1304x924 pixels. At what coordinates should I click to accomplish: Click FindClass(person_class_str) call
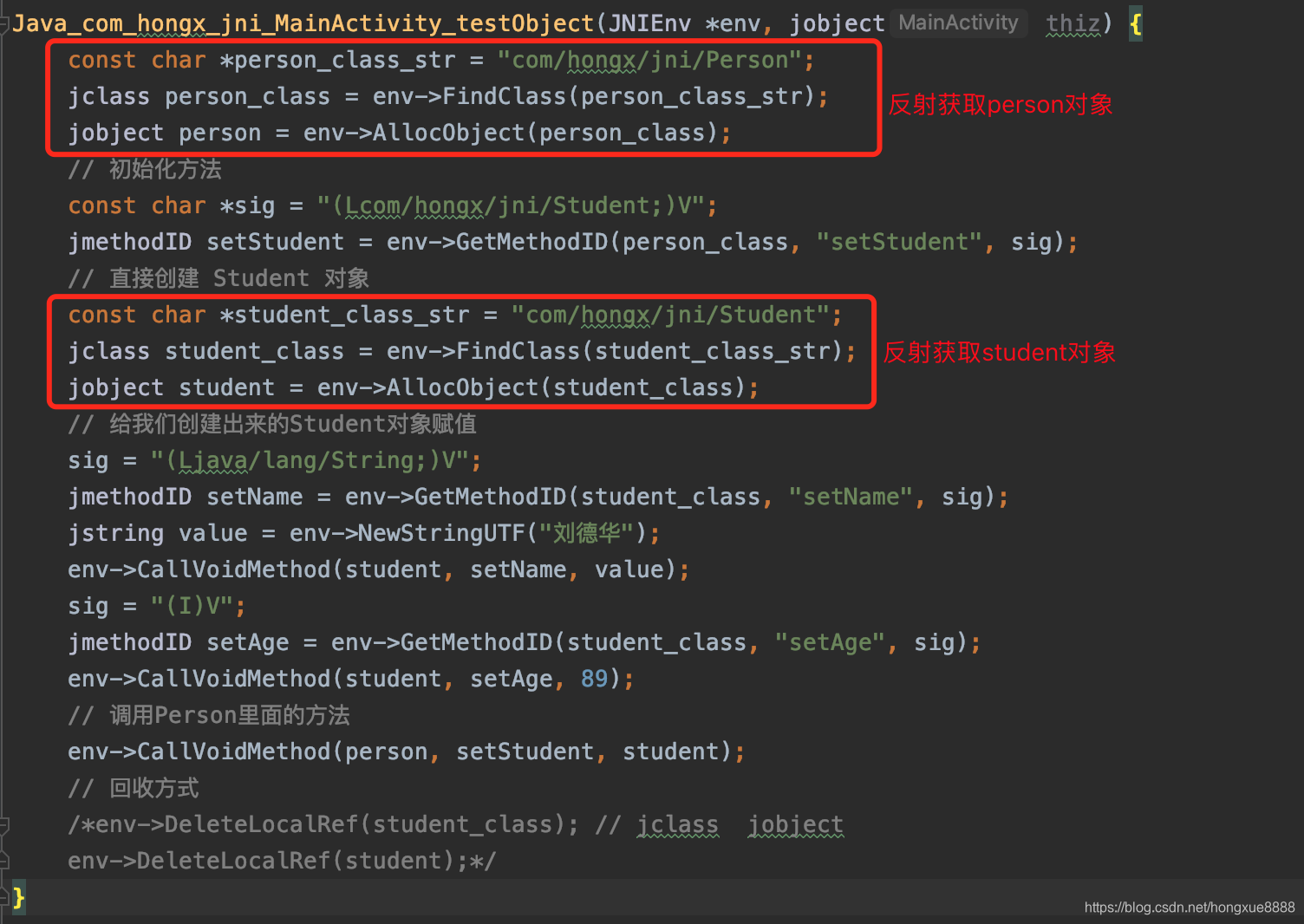pos(628,96)
